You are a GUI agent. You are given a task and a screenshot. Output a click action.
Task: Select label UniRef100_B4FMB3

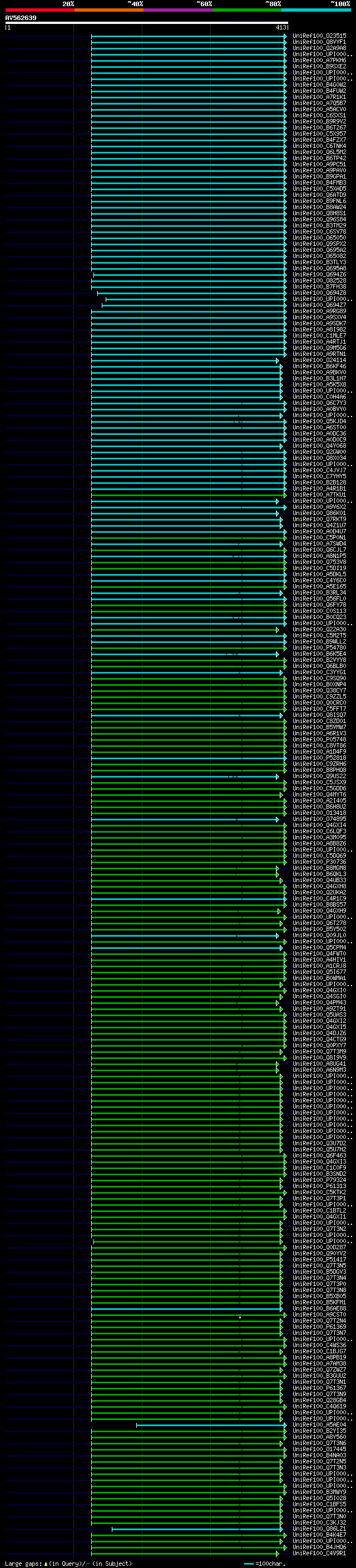click(319, 182)
